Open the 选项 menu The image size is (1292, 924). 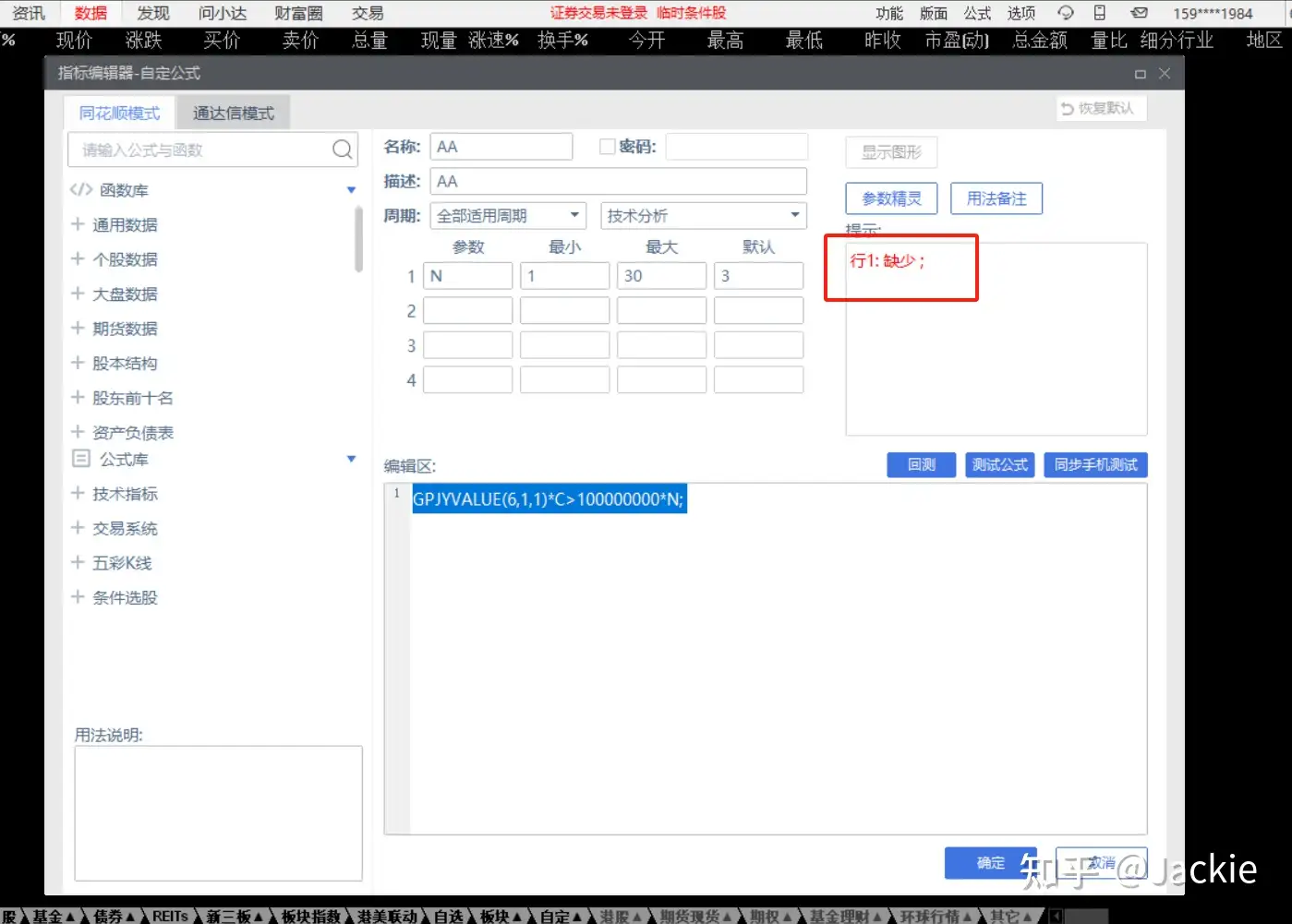1021,13
